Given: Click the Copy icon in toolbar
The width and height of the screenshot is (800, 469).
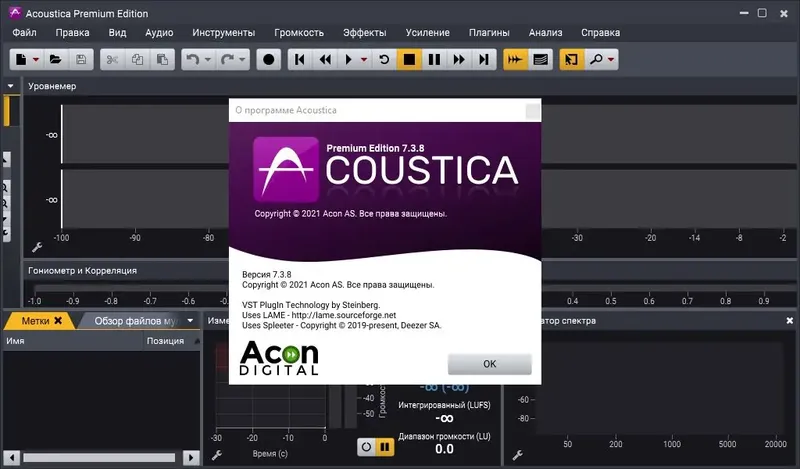Looking at the screenshot, I should pyautogui.click(x=137, y=60).
